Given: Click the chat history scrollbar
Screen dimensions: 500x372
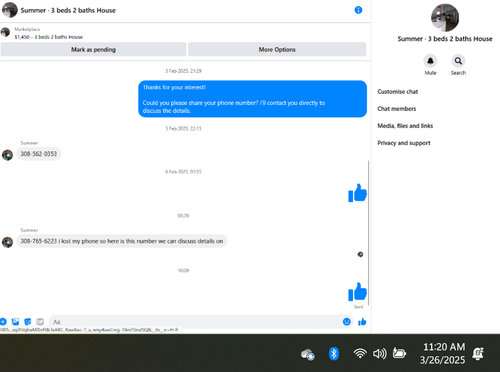Looking at the screenshot, I should (368, 233).
